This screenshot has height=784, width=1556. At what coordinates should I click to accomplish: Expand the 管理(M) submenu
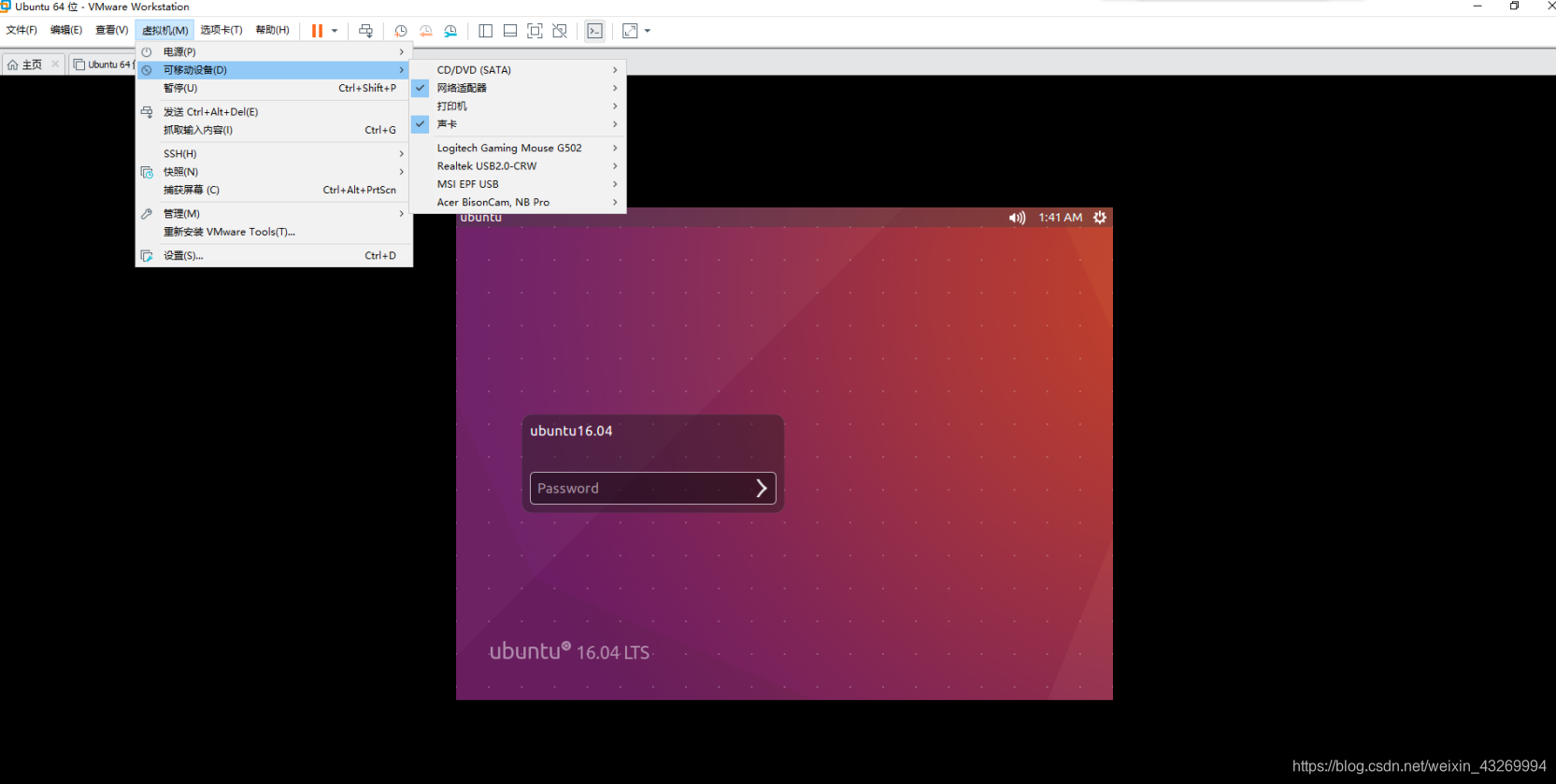(x=274, y=214)
